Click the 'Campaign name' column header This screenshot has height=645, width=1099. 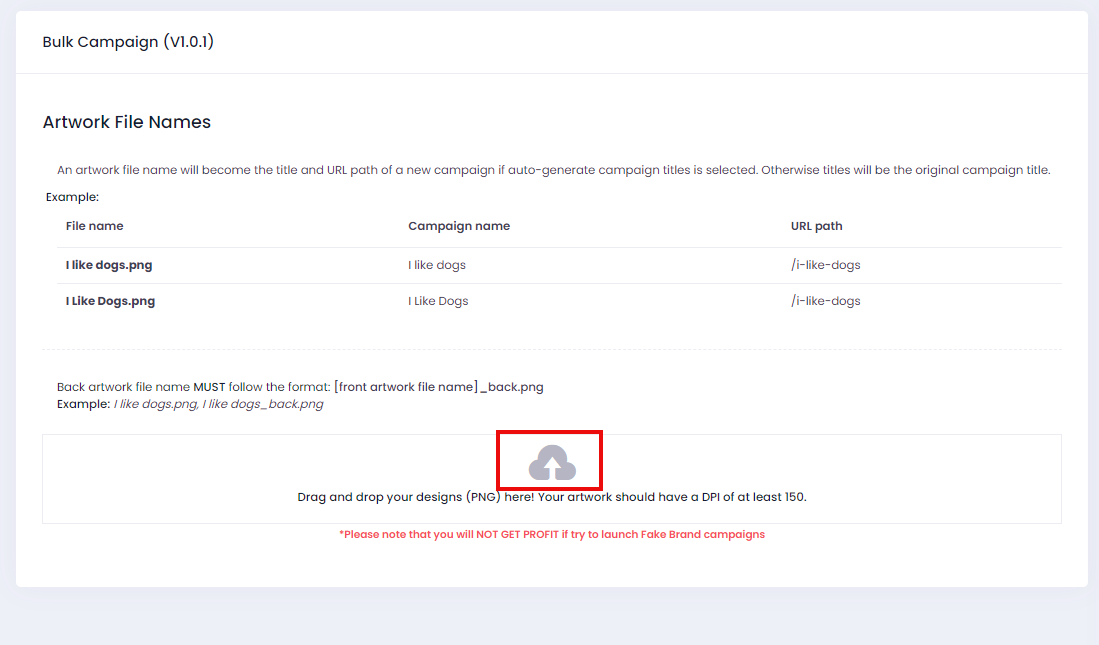459,226
